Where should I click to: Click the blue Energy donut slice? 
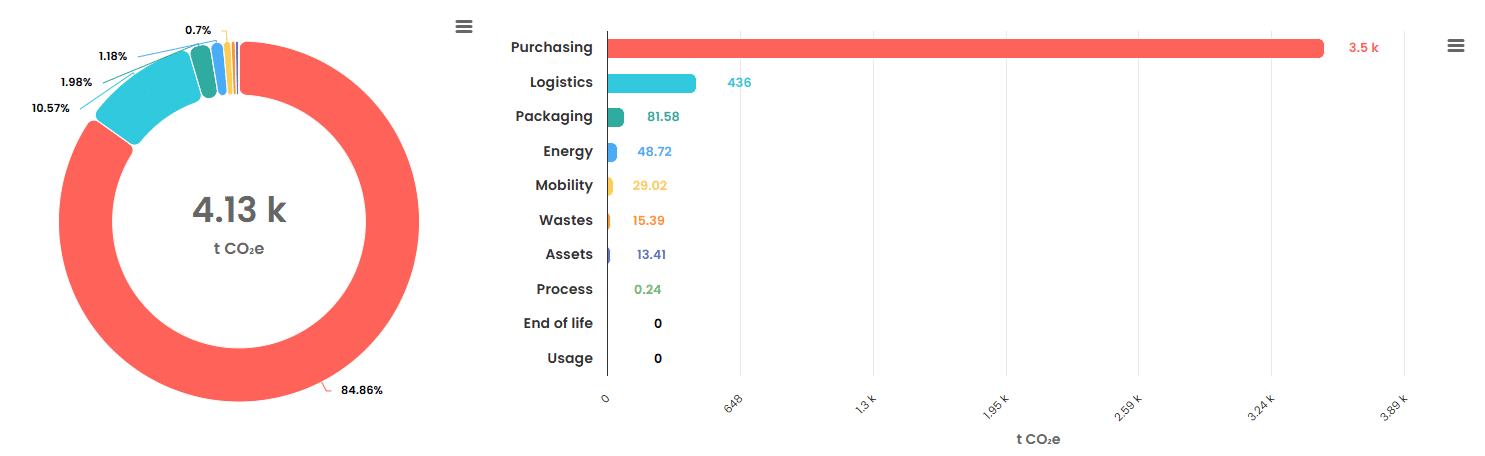[219, 69]
